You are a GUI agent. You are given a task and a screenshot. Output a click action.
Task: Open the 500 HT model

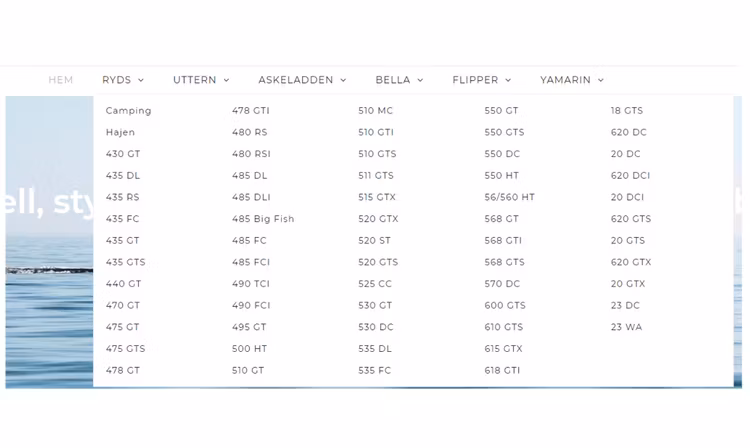pyautogui.click(x=249, y=349)
